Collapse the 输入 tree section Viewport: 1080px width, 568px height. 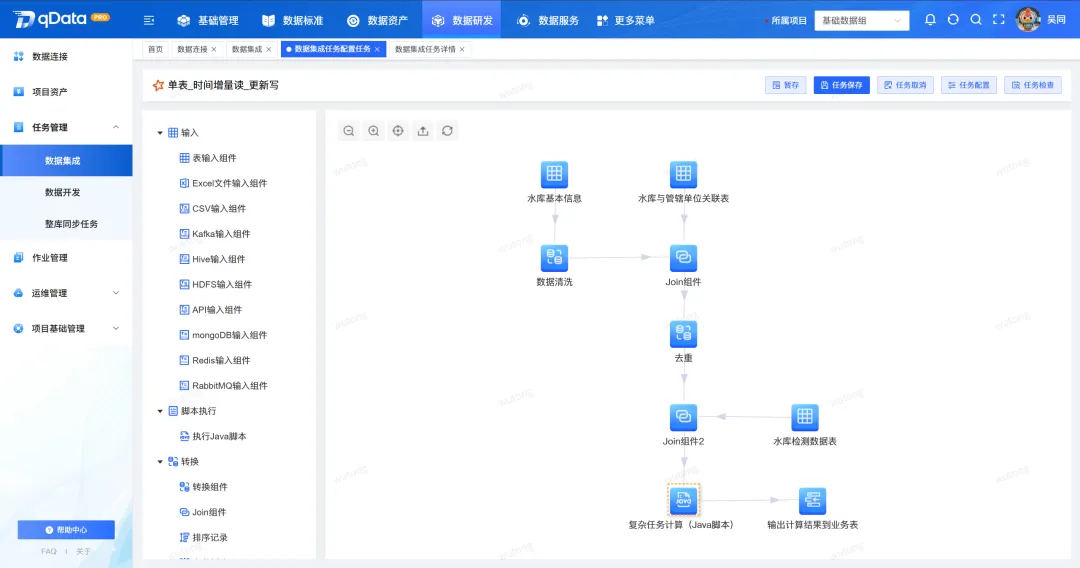coord(160,133)
